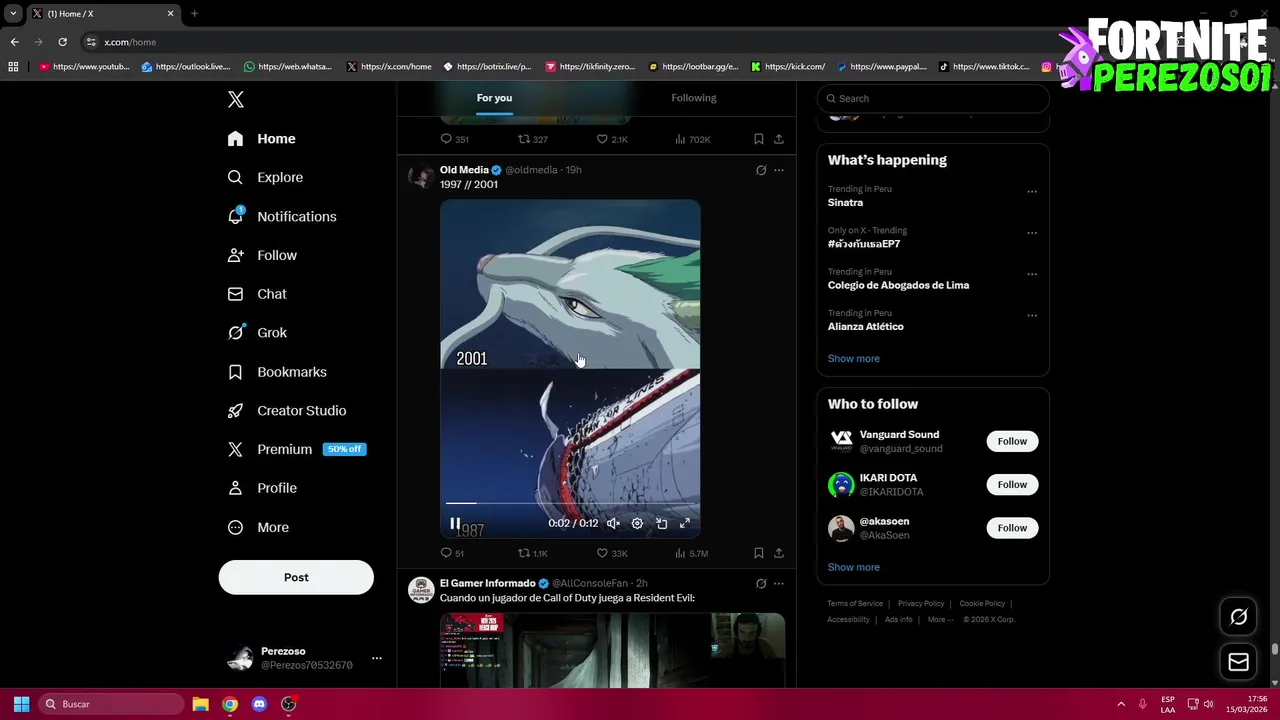1280x720 pixels.
Task: Open the Sinatra trending topic
Action: click(845, 202)
